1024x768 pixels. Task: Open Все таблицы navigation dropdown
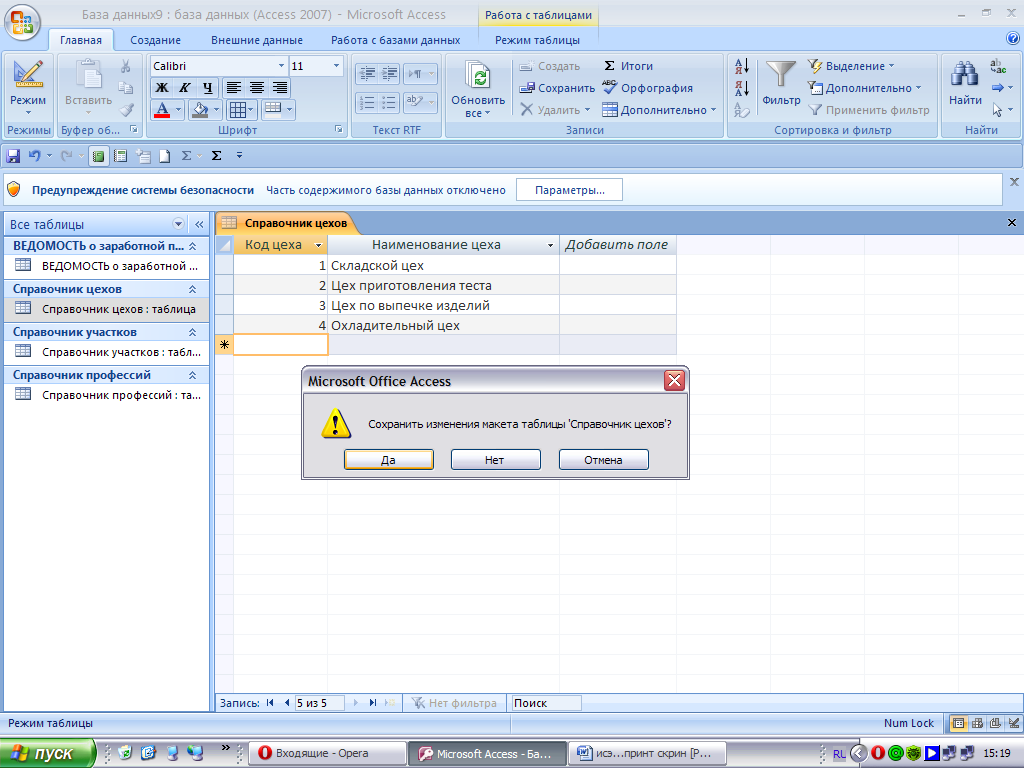[178, 224]
